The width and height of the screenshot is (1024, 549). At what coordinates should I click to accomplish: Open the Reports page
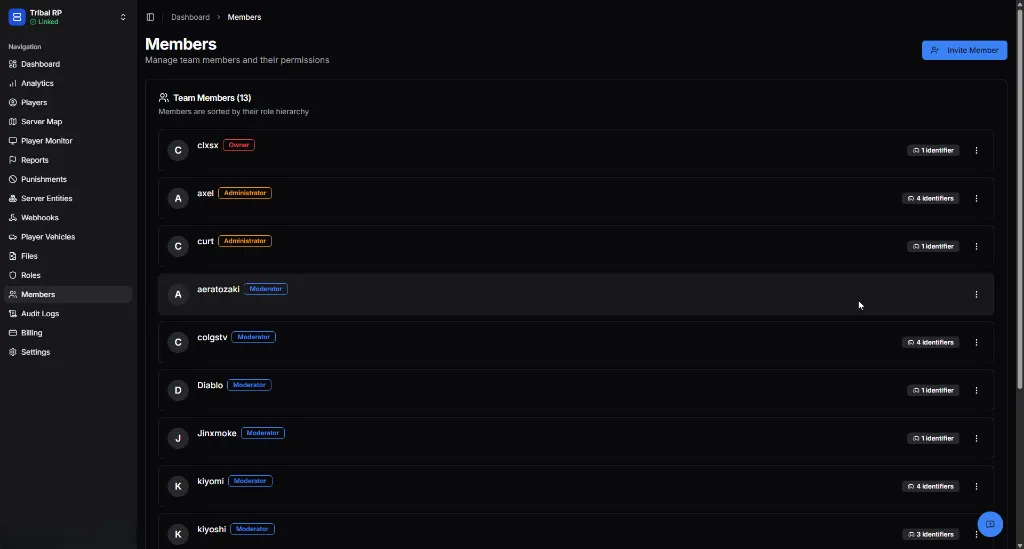pyautogui.click(x=68, y=160)
